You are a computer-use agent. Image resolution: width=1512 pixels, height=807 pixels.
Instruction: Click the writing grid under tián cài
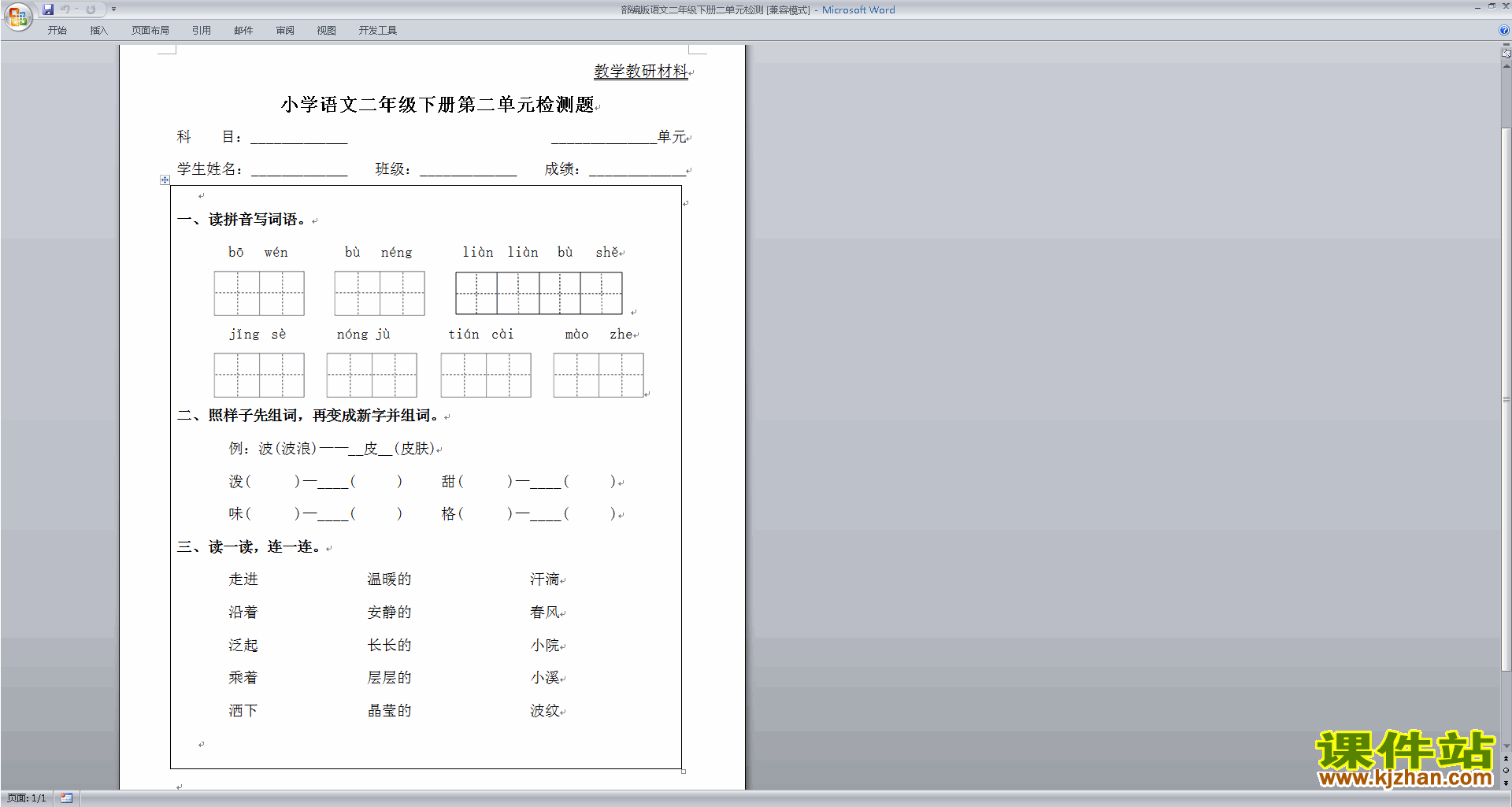coord(486,375)
